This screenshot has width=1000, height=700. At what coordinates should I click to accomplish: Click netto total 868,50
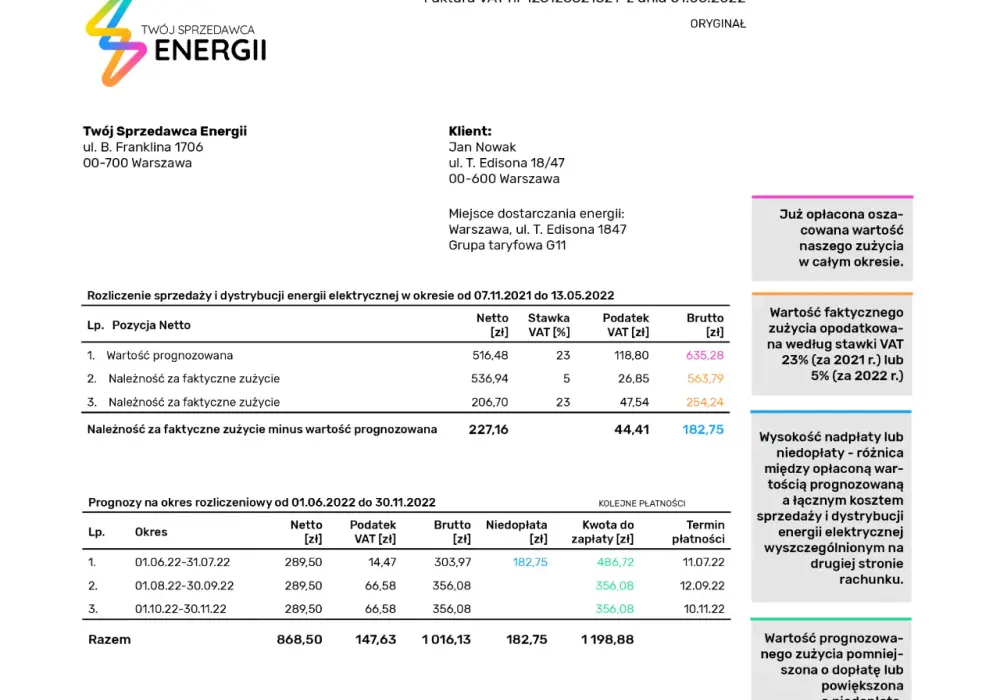[x=299, y=640]
